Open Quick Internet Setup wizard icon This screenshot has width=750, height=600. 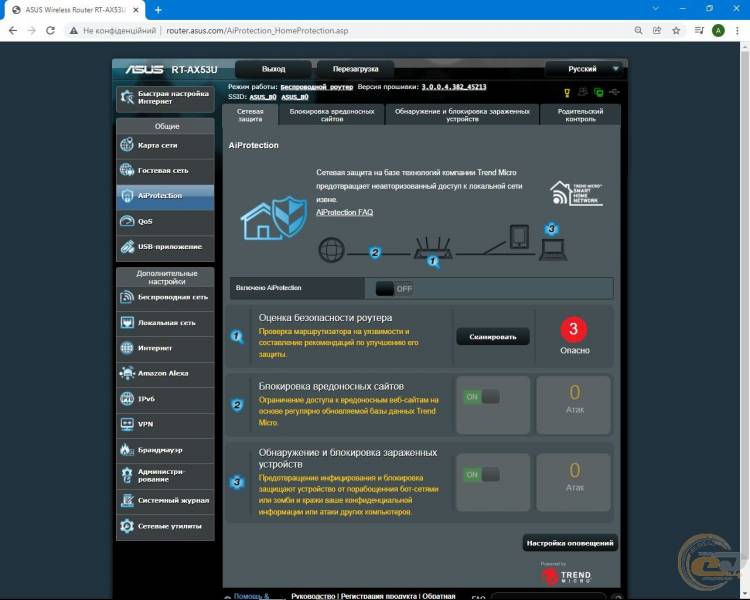127,98
